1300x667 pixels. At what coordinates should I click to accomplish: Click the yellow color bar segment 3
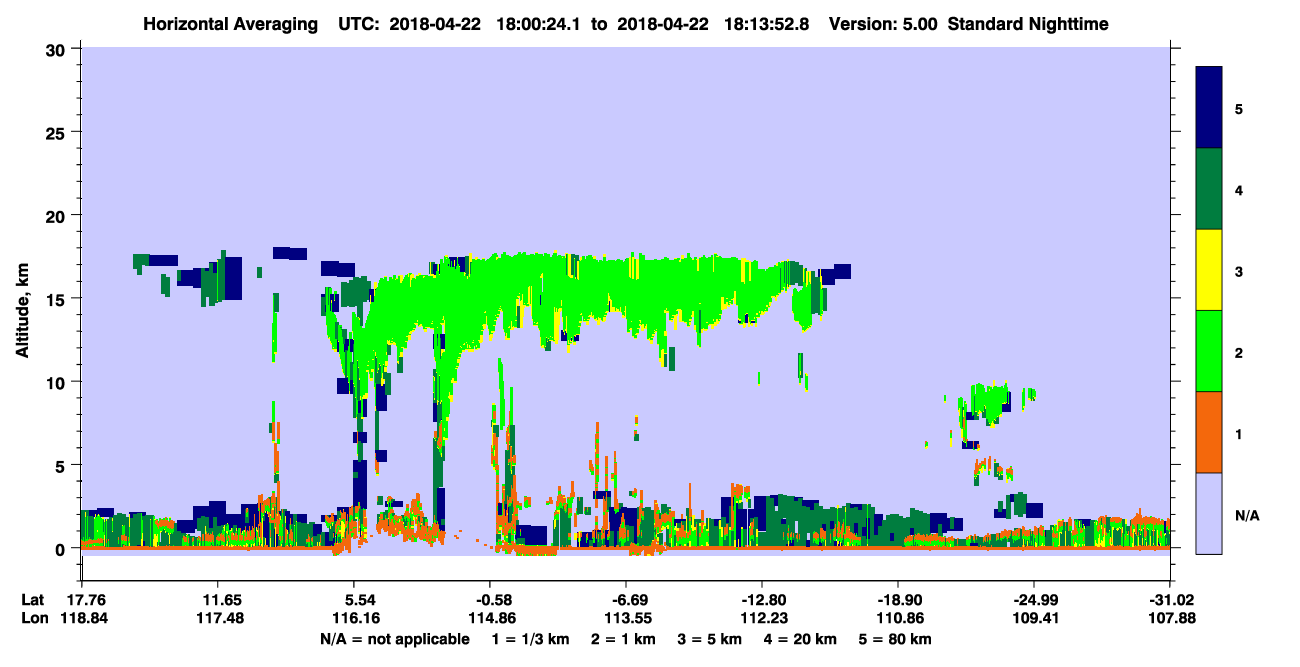[1209, 270]
